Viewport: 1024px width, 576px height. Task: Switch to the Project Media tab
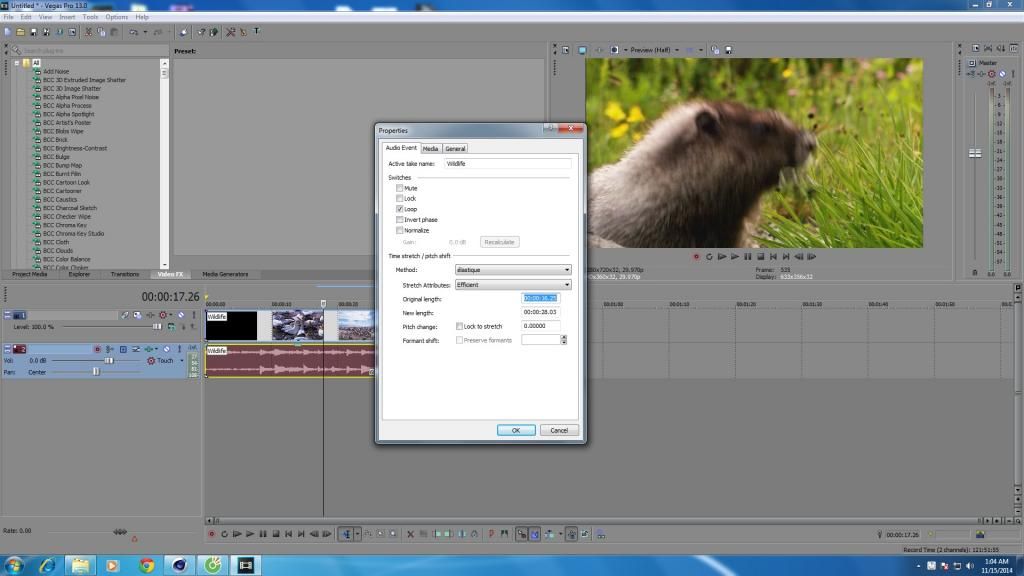pyautogui.click(x=30, y=274)
